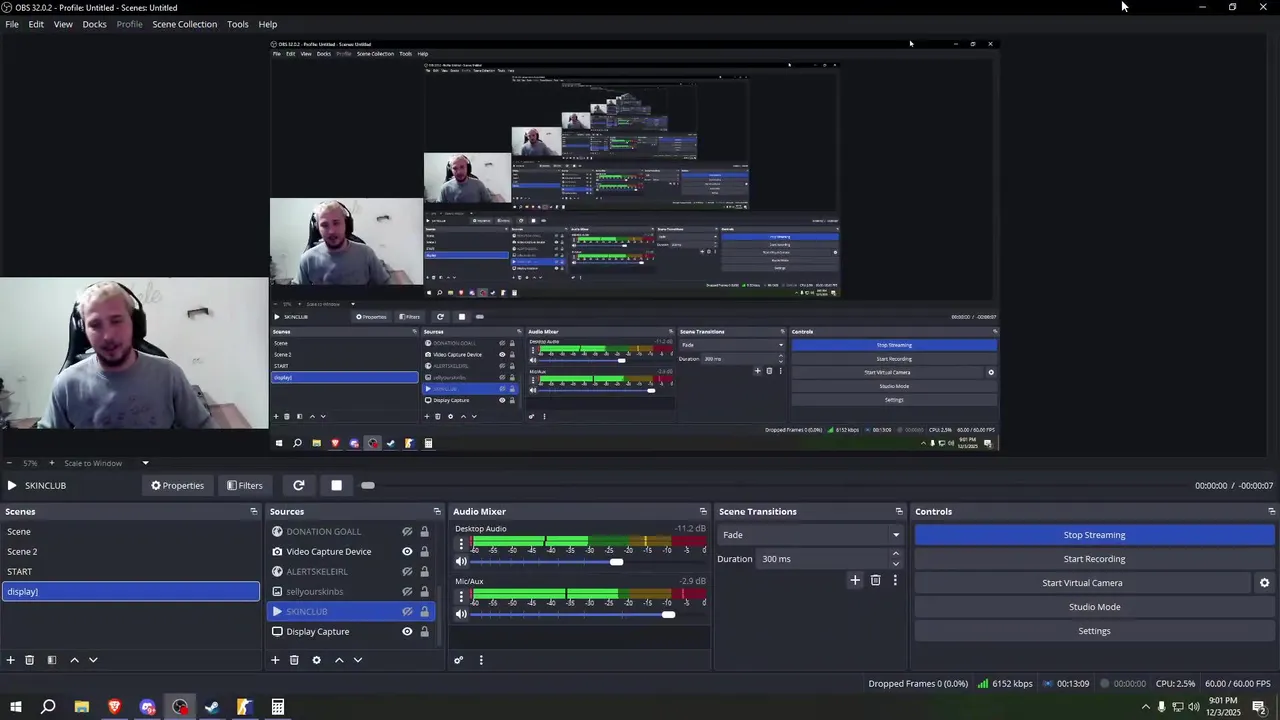
Task: Open the Fade transition dropdown
Action: click(x=810, y=535)
